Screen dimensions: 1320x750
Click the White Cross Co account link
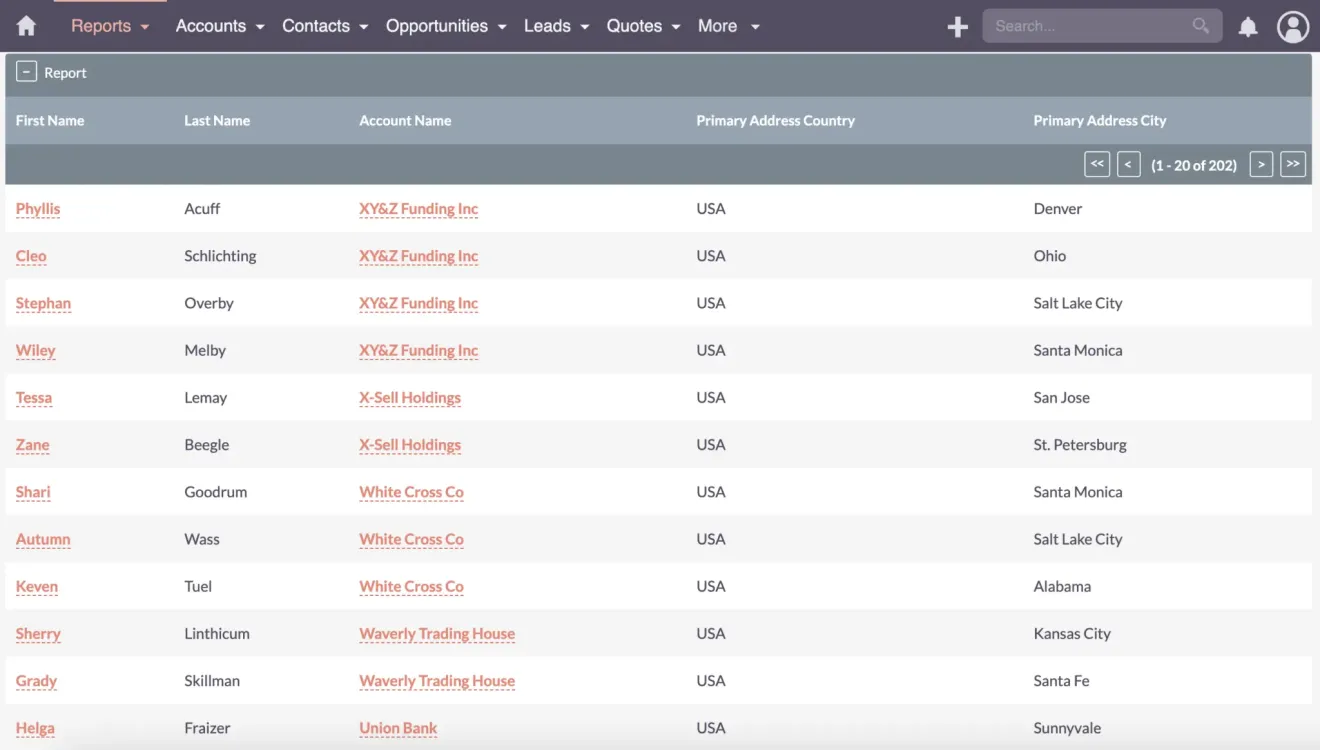pos(411,492)
